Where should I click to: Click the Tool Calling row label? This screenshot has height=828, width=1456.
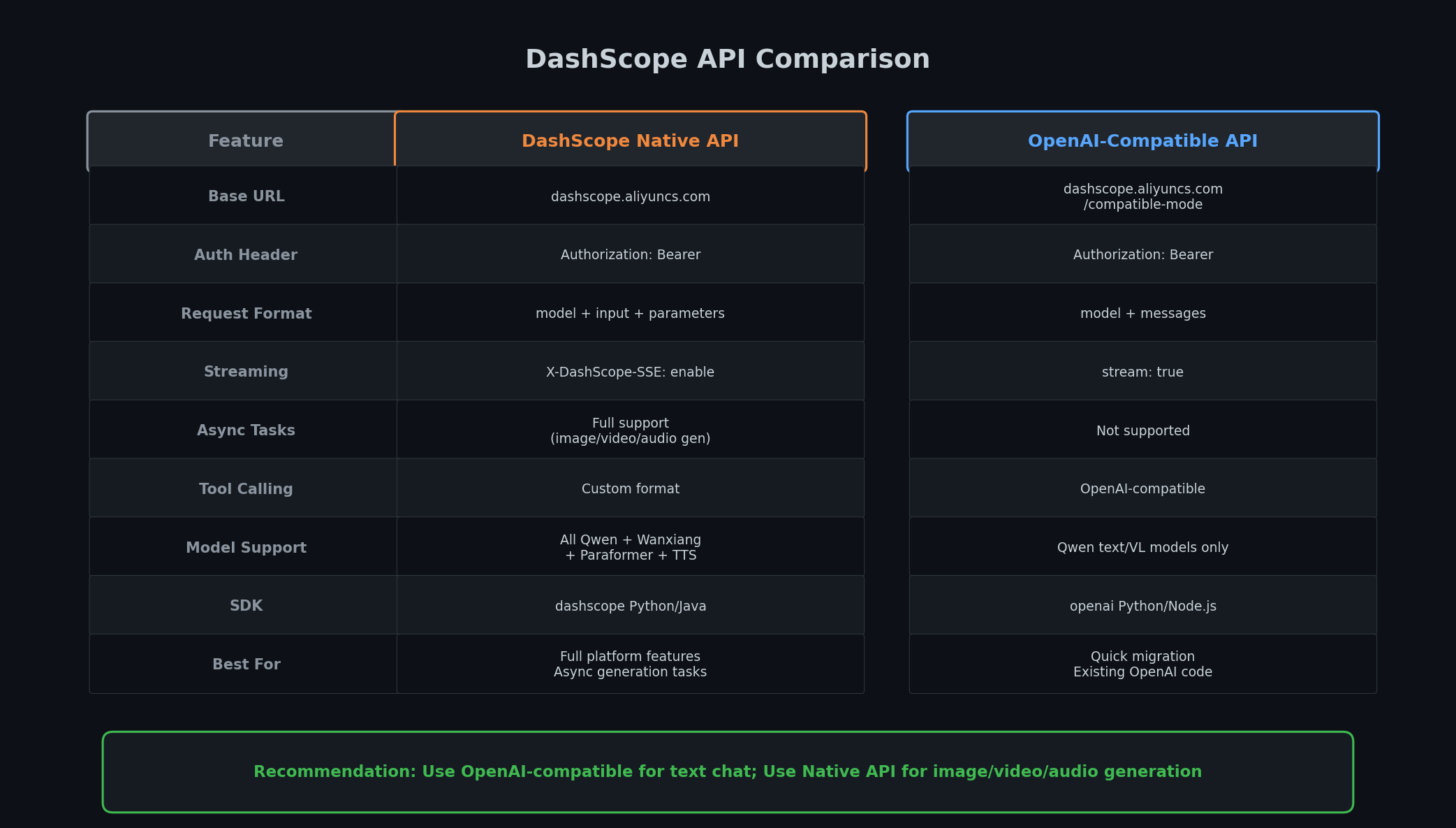click(x=246, y=489)
